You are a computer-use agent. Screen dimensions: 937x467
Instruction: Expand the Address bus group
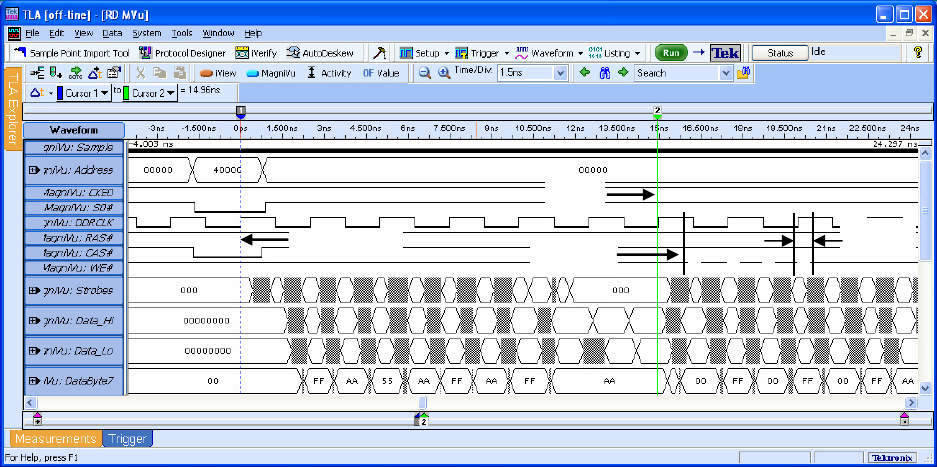point(33,170)
